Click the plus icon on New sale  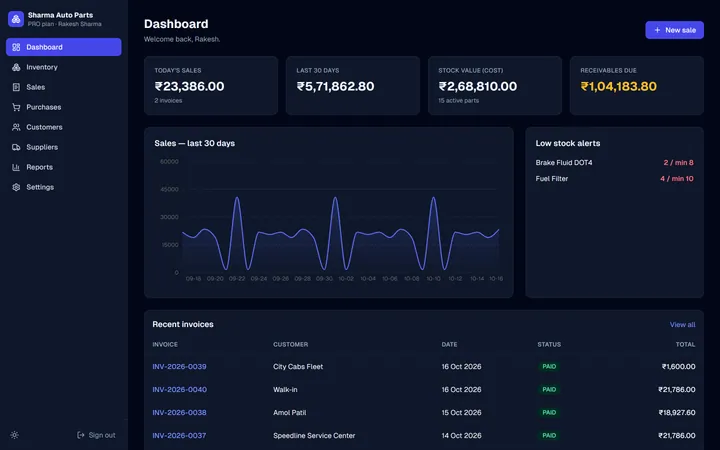657,30
